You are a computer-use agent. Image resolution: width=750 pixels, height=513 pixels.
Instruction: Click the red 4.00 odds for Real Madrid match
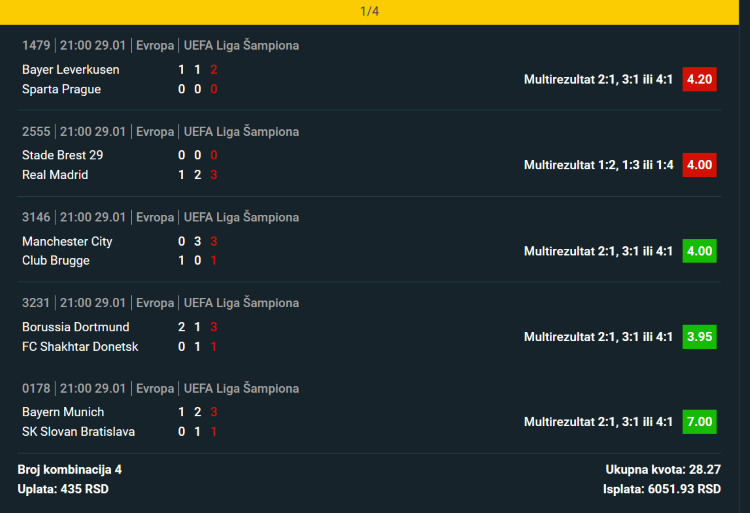coord(699,165)
